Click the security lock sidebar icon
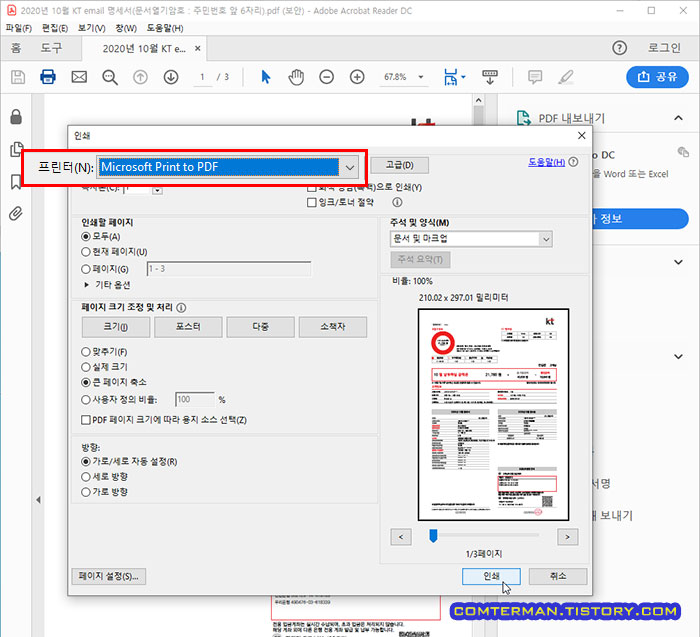This screenshot has width=700, height=637. [16, 117]
